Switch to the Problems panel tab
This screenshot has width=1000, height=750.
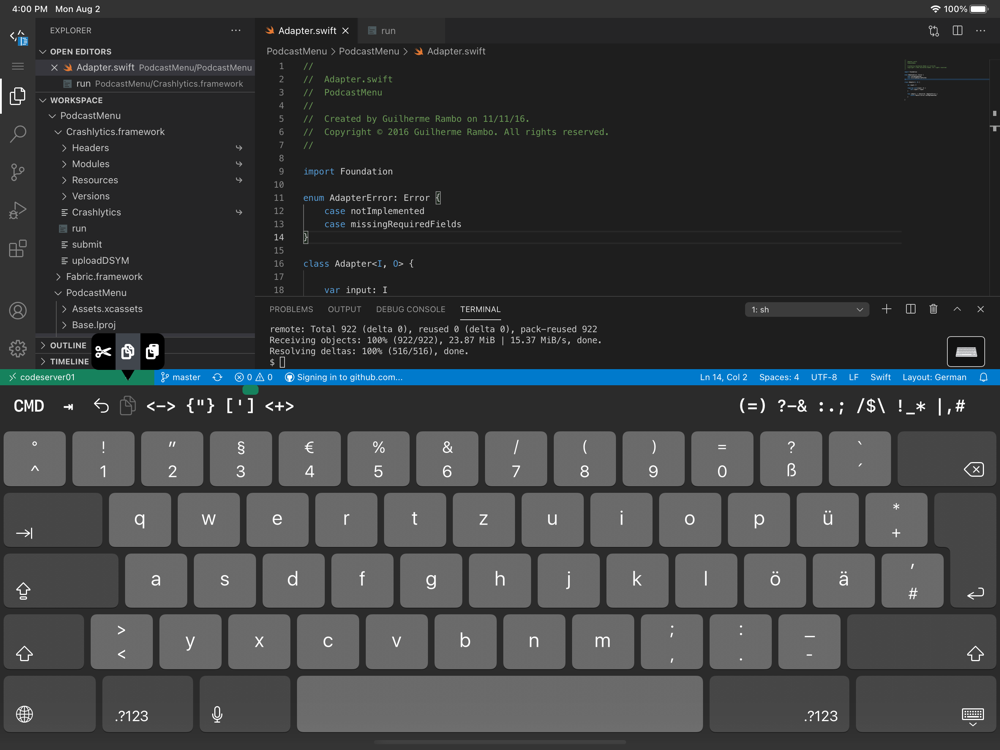click(291, 309)
